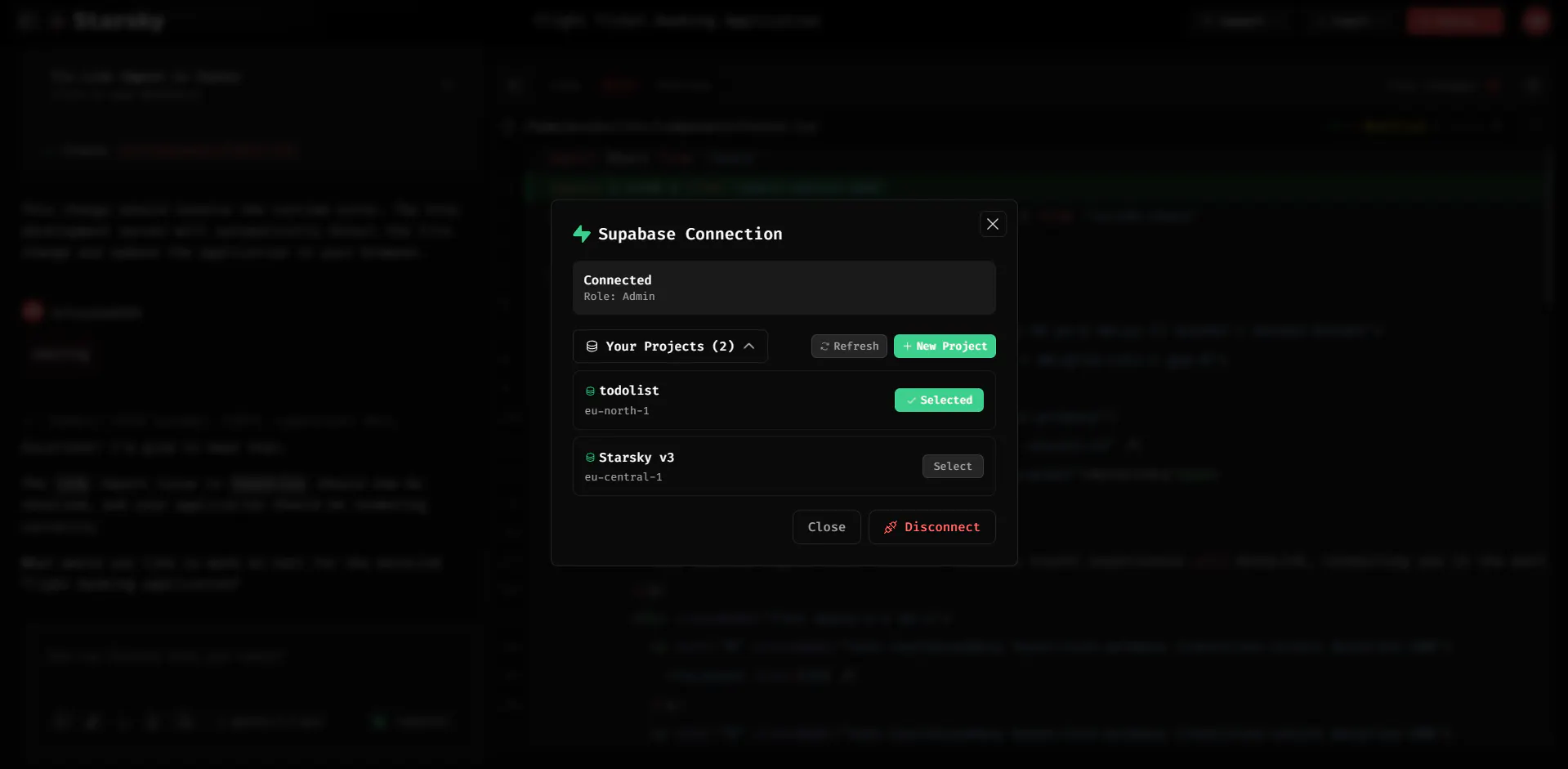The image size is (1568, 769).
Task: Click the Role: Admin text
Action: tap(619, 297)
